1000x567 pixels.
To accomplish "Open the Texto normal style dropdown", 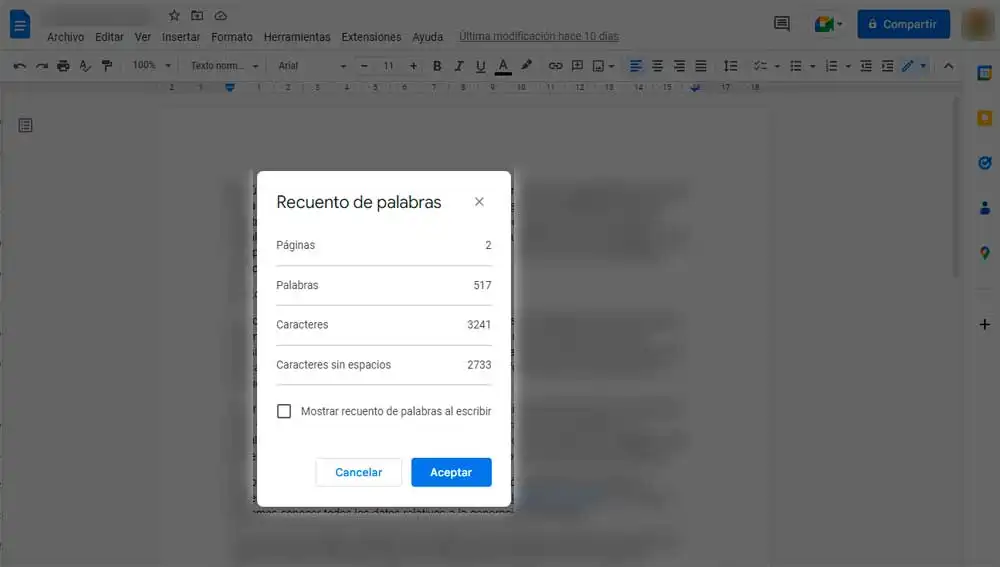I will 224,66.
